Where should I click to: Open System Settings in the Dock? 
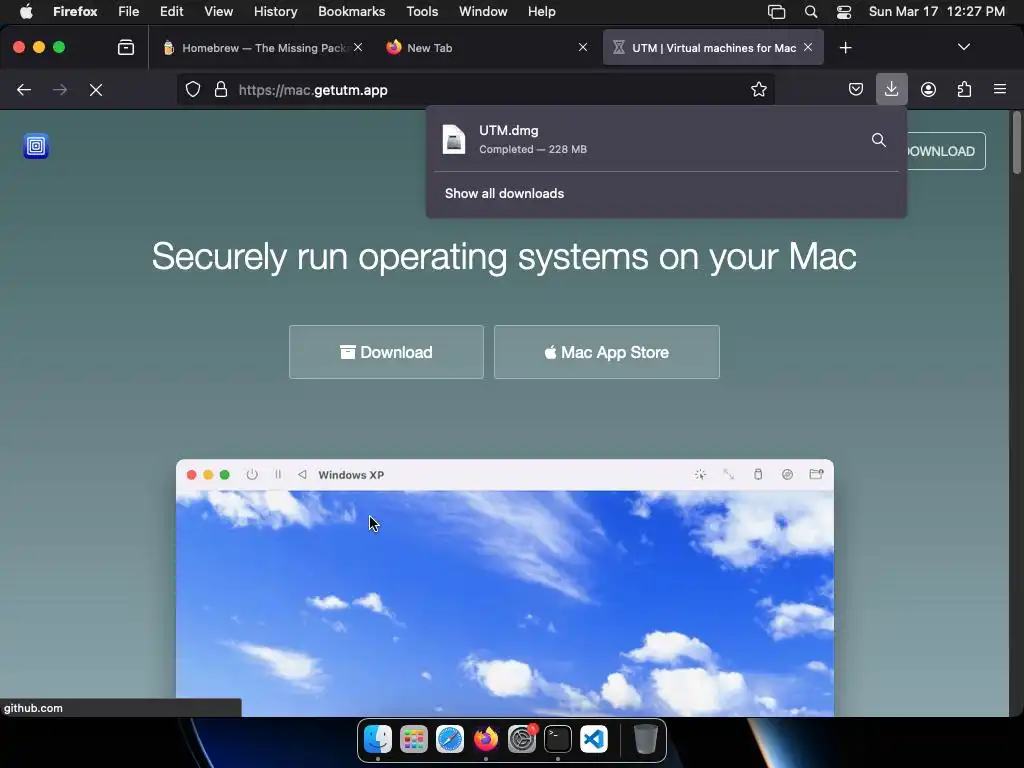pos(522,739)
